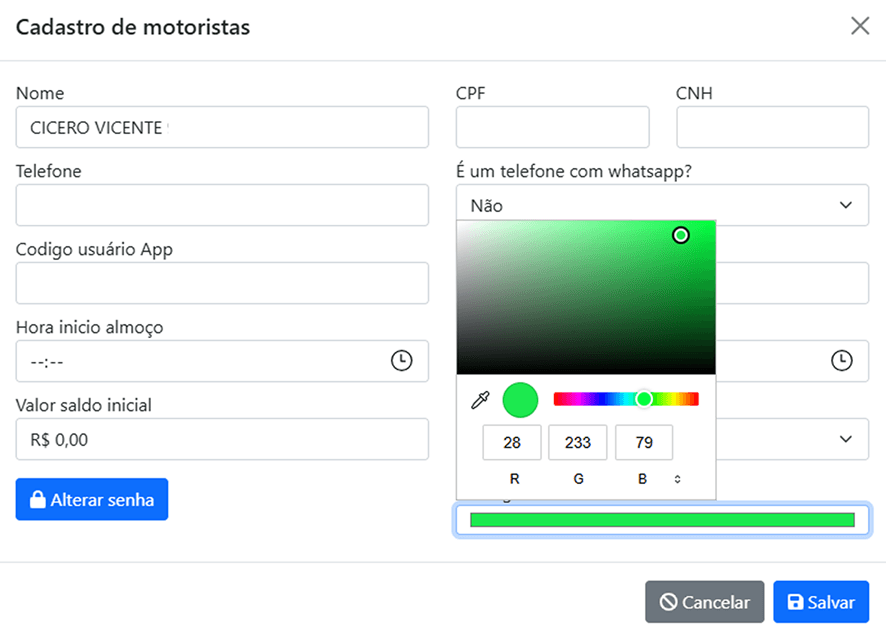Viewport: 886px width, 633px height.
Task: Select 'Não' from the whatsapp dropdown
Action: [x=662, y=205]
